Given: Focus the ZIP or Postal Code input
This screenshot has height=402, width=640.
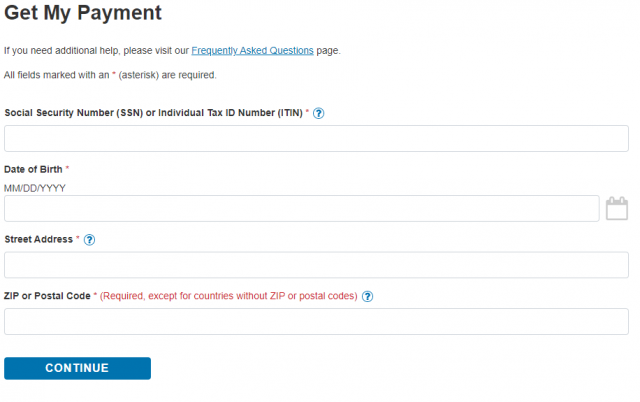Looking at the screenshot, I should coord(316,322).
